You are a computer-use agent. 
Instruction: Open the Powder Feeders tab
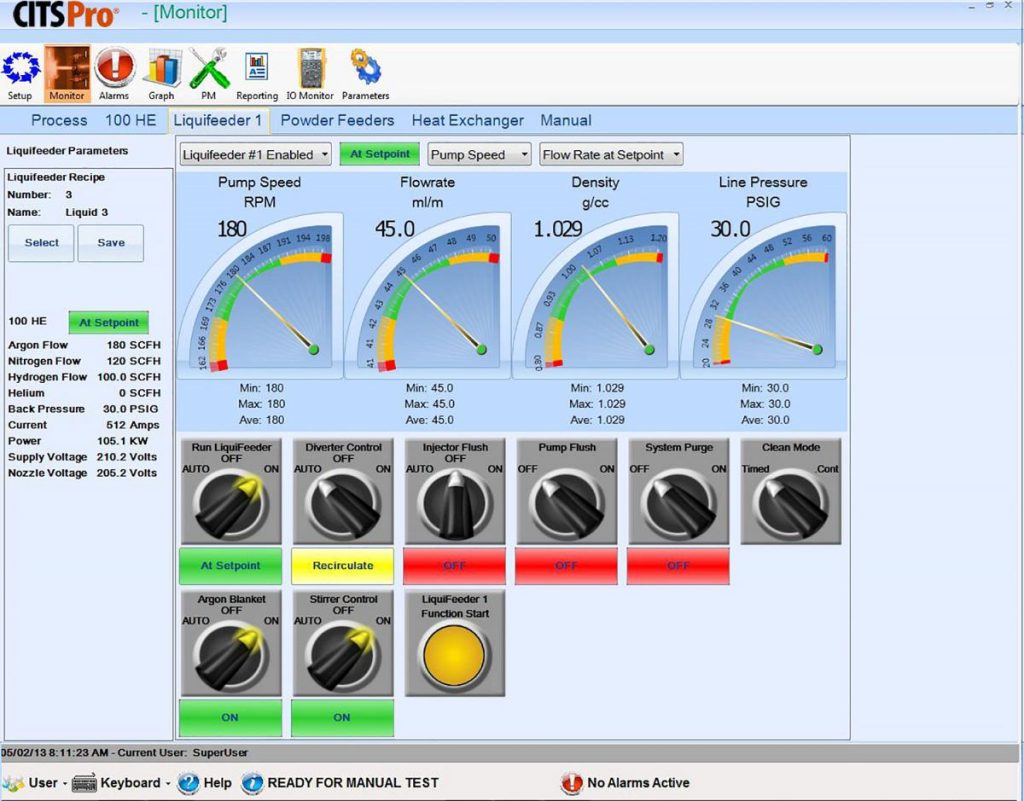pyautogui.click(x=337, y=120)
